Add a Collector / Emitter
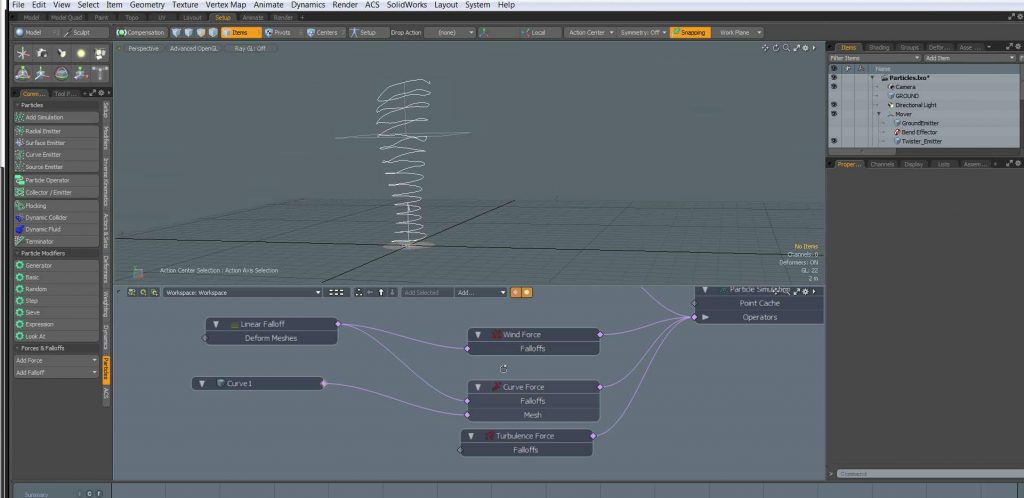 click(56, 193)
